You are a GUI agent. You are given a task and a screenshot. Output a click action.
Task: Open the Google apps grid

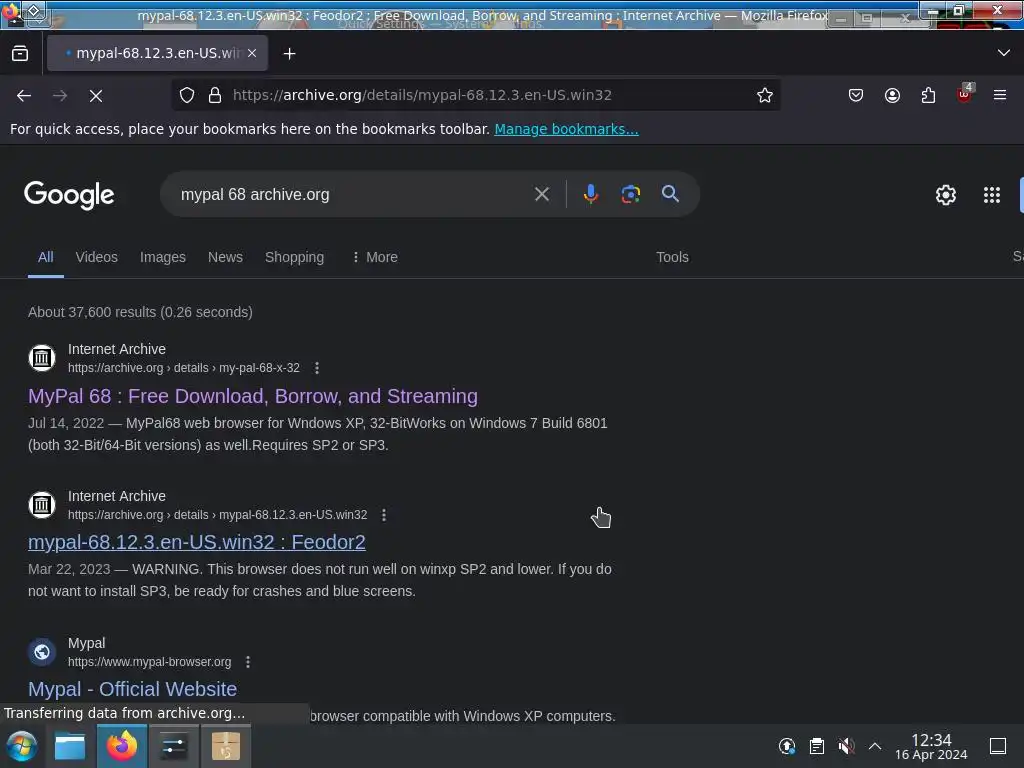[991, 195]
